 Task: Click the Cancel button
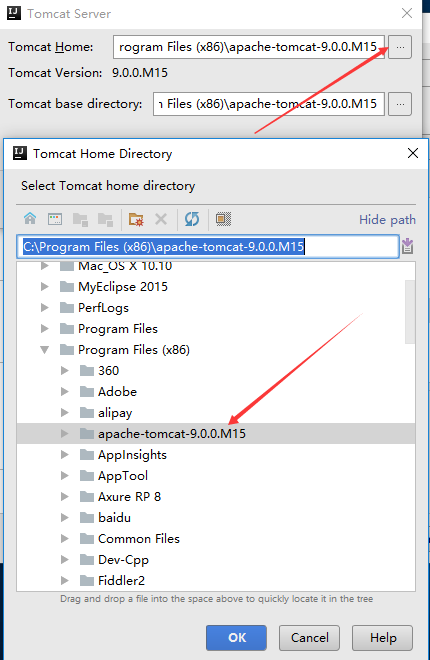[309, 638]
